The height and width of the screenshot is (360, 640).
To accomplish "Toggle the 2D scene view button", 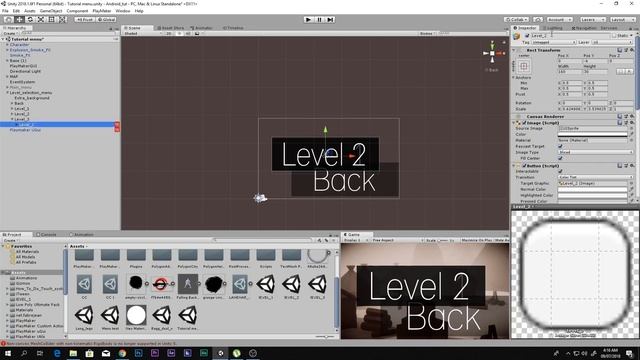I will pyautogui.click(x=169, y=33).
